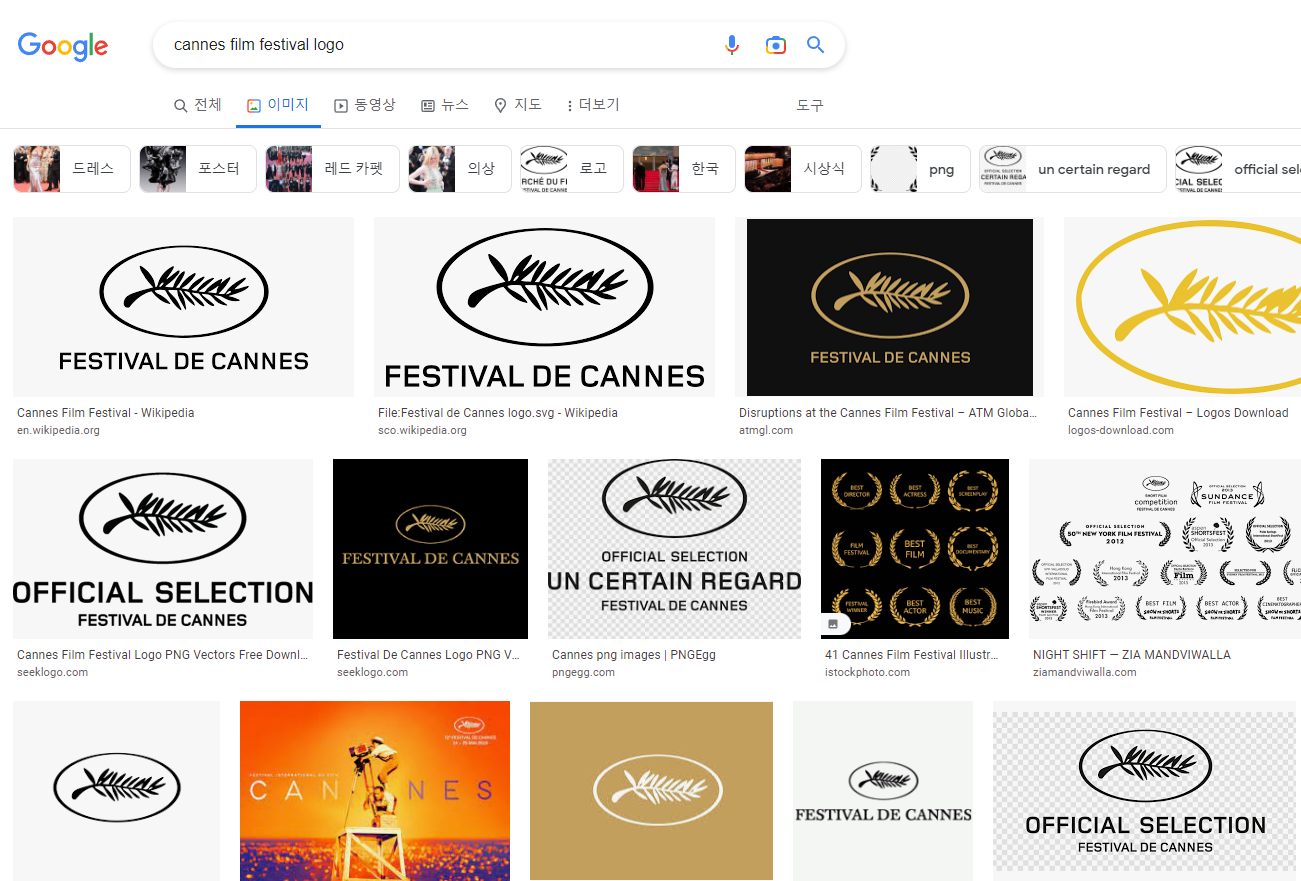Click the blue magnifier search icon
1301x881 pixels.
pos(816,45)
